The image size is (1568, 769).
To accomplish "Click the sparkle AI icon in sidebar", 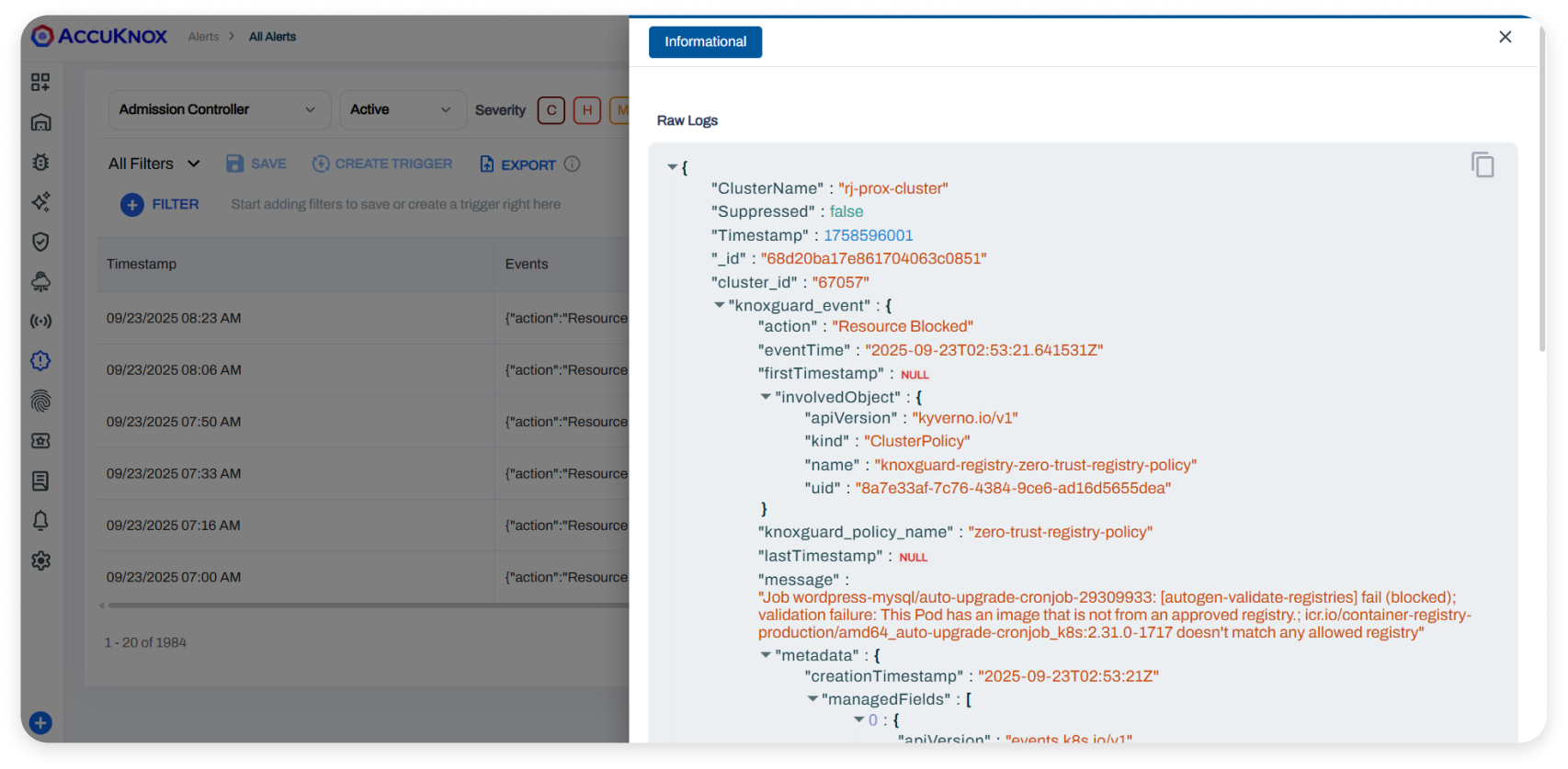I will pyautogui.click(x=40, y=202).
